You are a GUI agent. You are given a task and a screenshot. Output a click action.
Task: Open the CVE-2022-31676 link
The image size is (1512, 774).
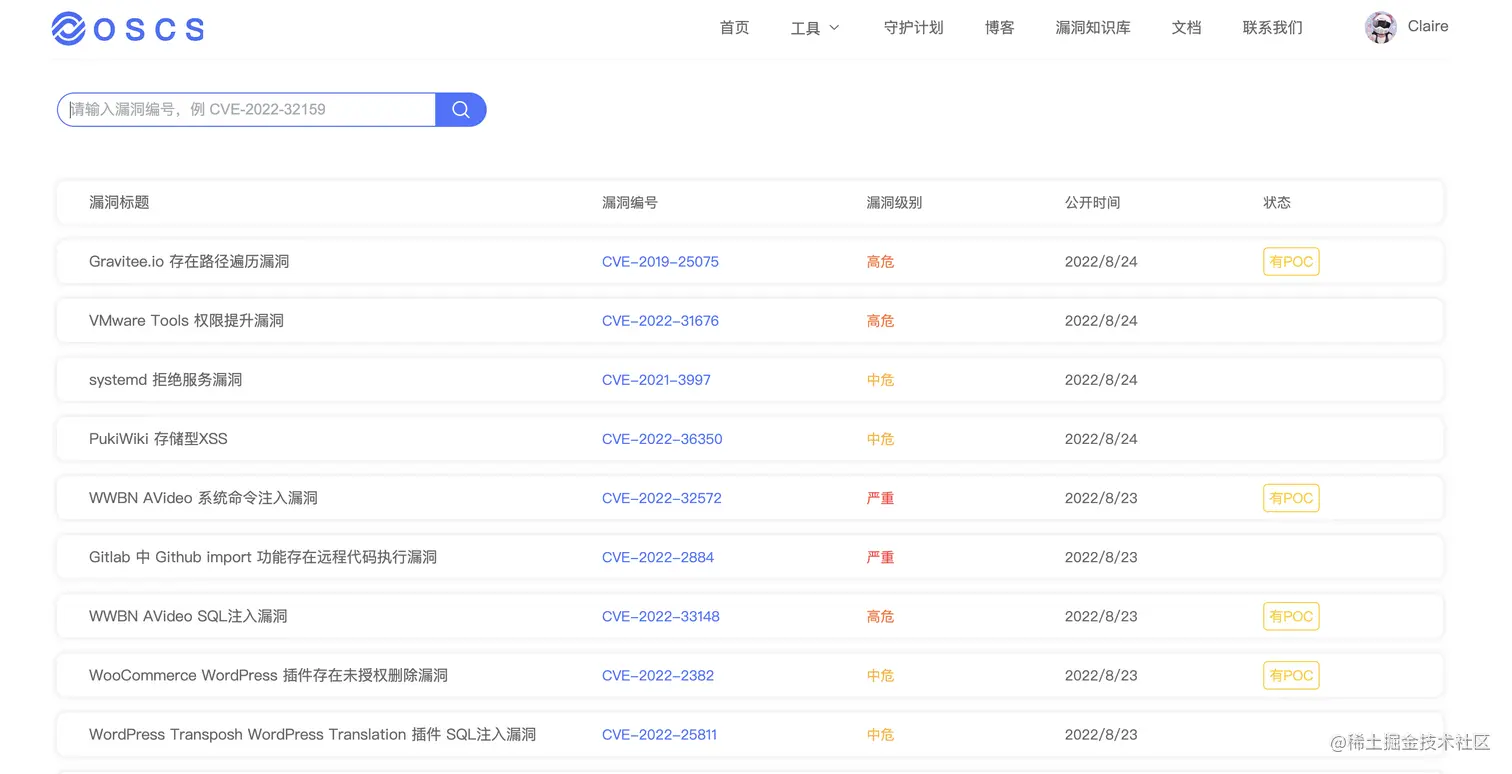[660, 321]
